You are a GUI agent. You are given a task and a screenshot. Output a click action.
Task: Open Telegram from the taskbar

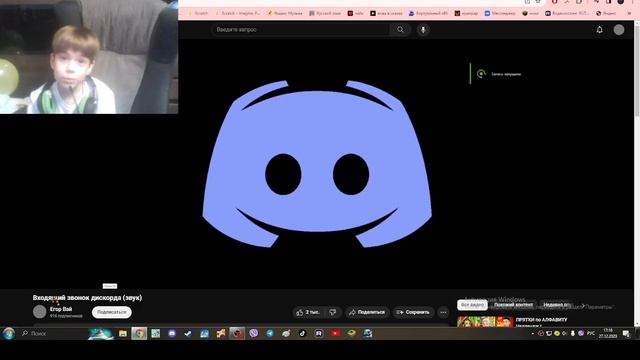270,333
